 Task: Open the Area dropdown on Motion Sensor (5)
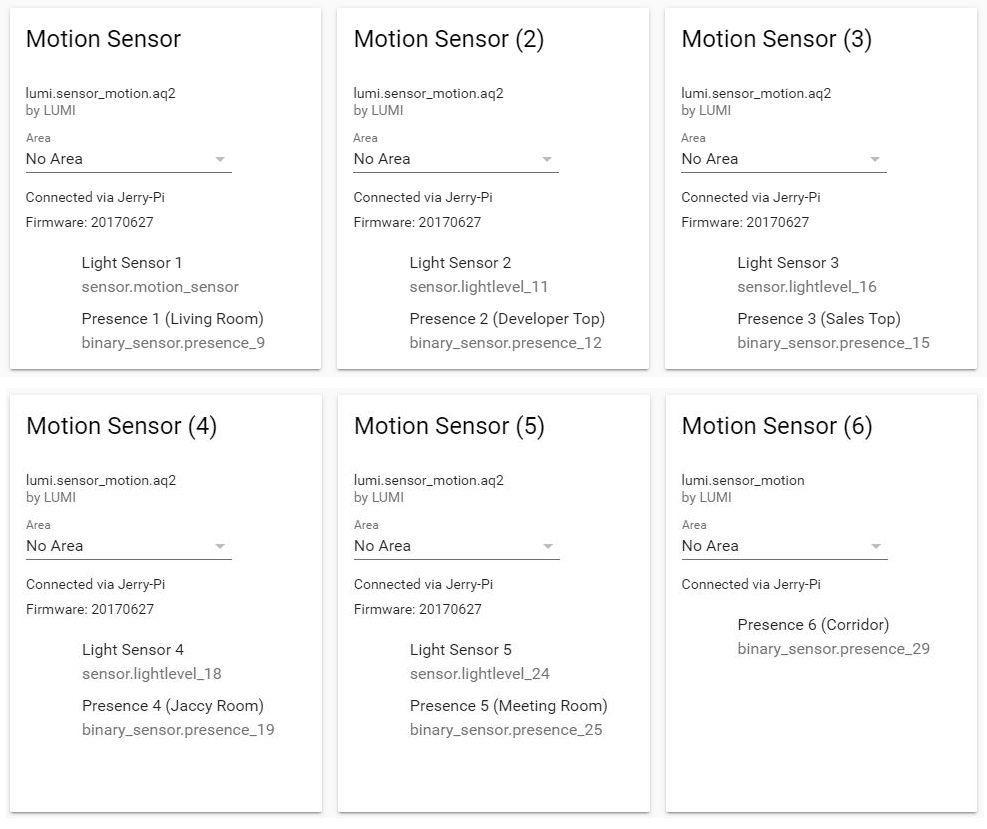pyautogui.click(x=547, y=546)
